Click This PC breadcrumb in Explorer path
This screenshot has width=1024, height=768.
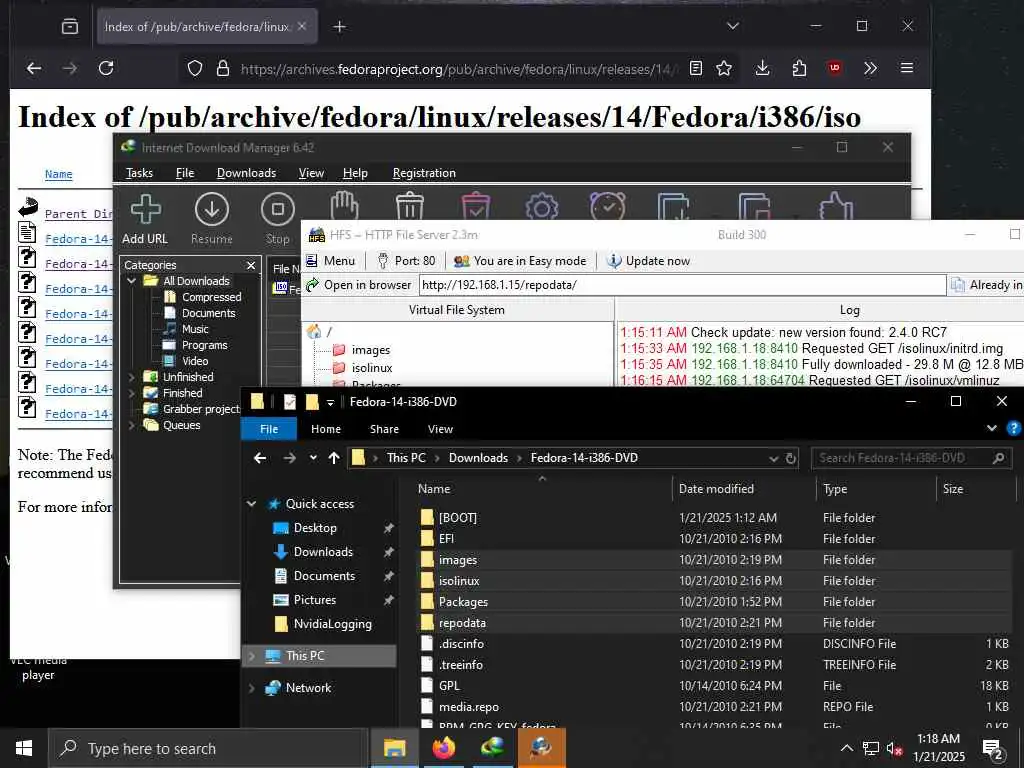point(406,458)
